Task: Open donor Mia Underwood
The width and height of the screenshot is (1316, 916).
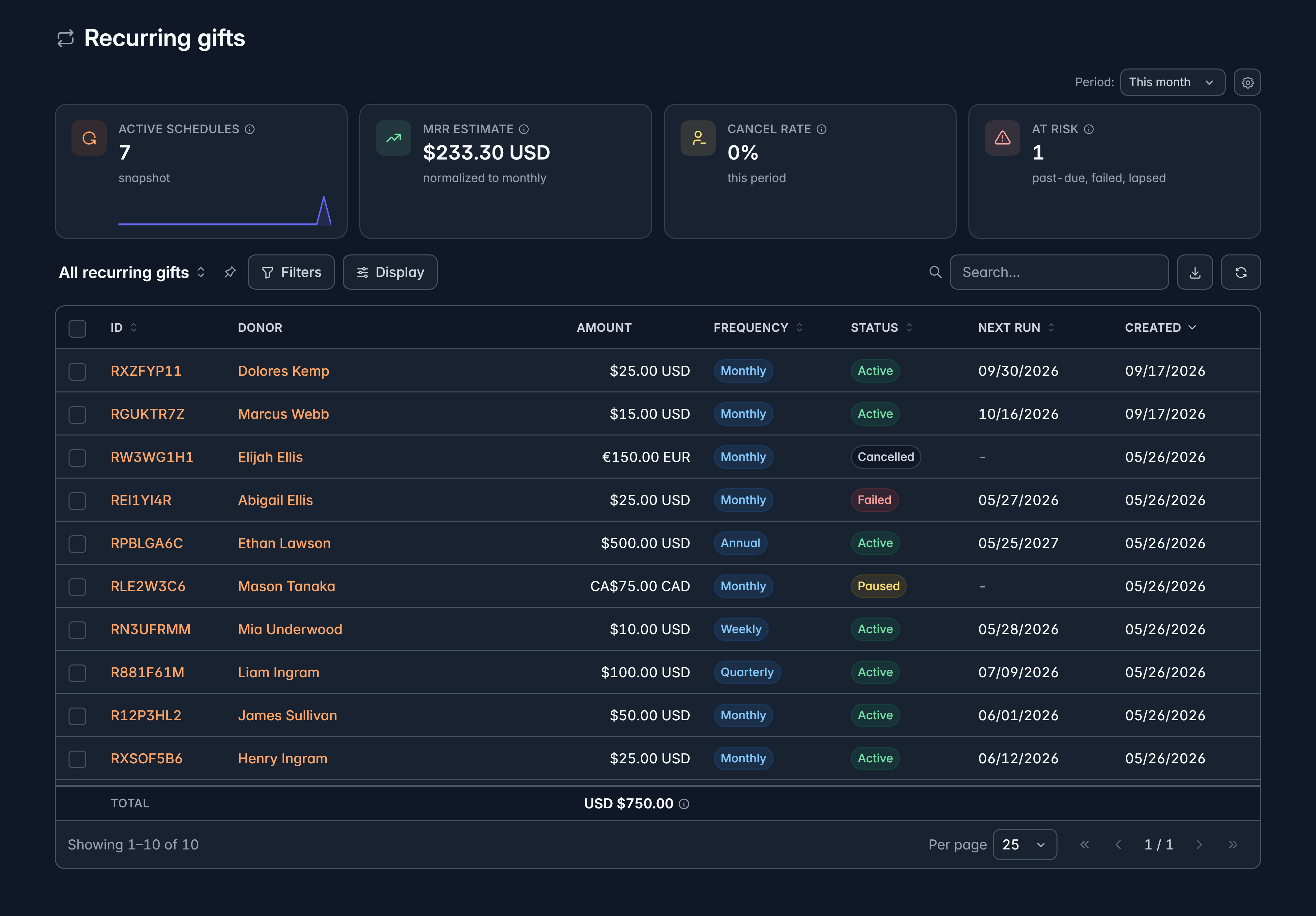Action: (290, 629)
